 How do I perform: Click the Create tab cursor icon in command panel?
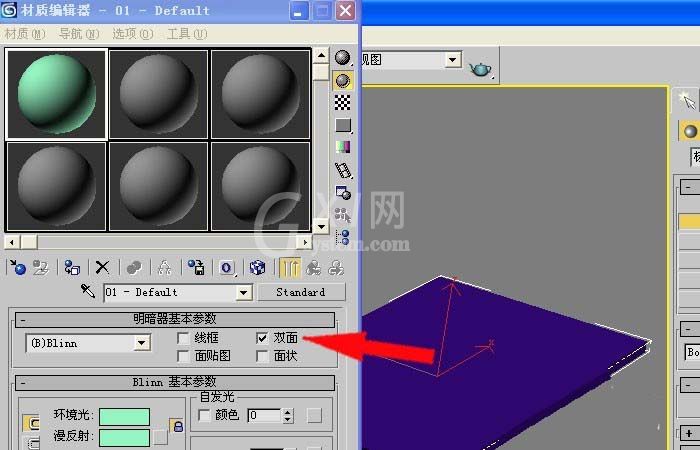688,101
